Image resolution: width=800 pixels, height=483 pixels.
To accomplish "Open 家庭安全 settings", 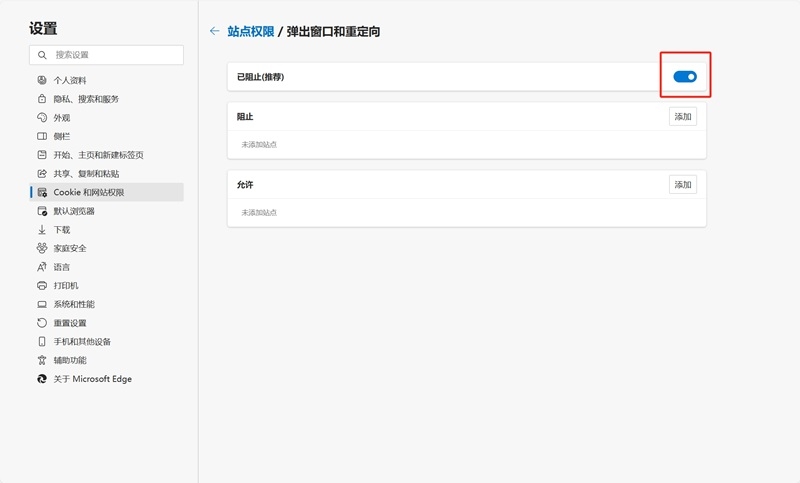I will pos(106,248).
